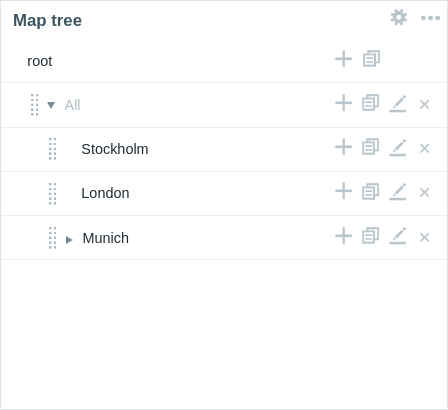This screenshot has height=410, width=448.
Task: Select the London map entry
Action: point(105,193)
